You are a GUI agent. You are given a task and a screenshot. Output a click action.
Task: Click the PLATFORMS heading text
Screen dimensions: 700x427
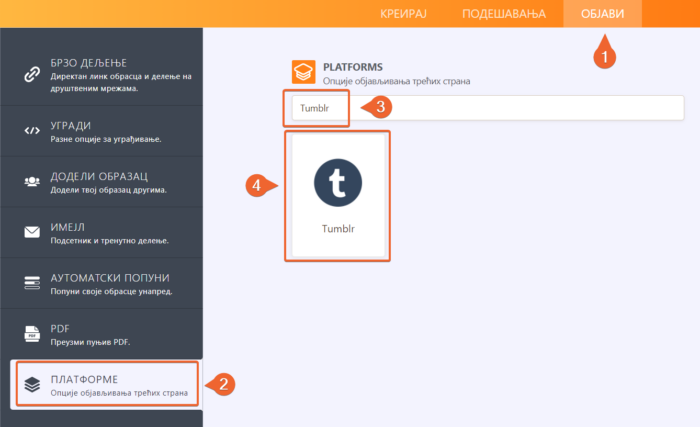[353, 67]
